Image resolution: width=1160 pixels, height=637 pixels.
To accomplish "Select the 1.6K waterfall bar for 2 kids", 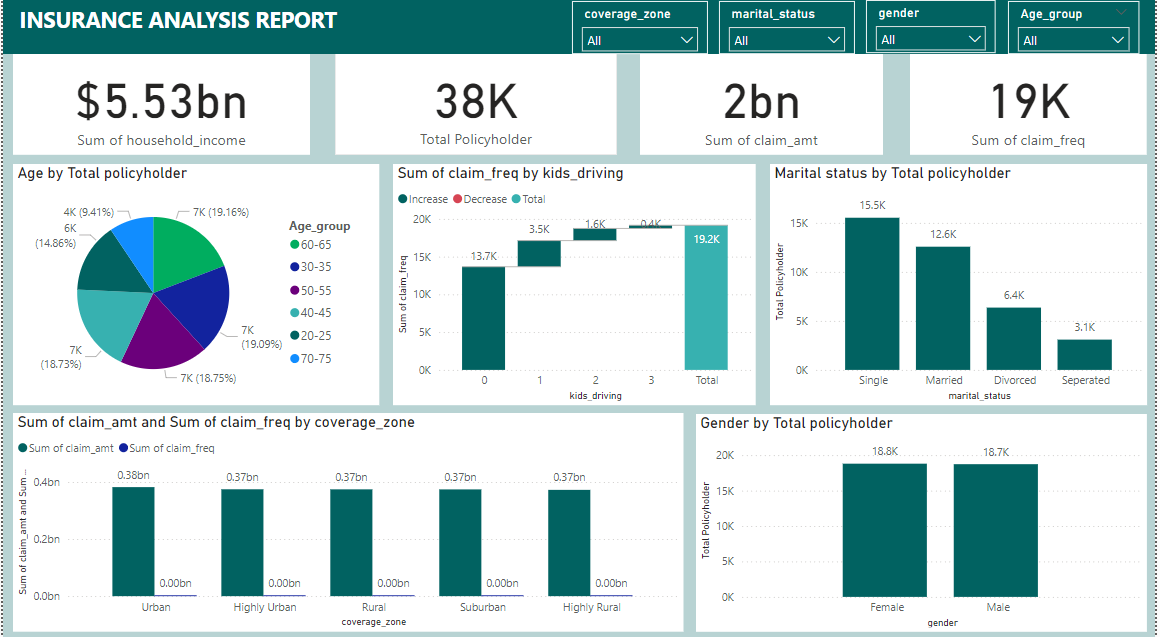I will coord(595,235).
